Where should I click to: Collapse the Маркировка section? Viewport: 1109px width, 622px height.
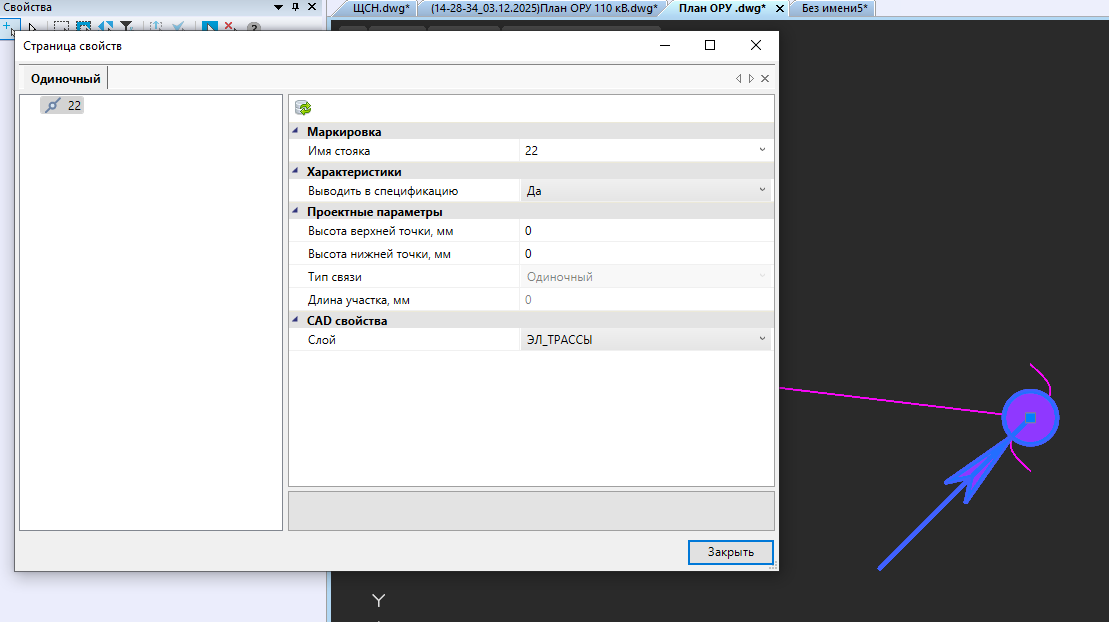[295, 131]
